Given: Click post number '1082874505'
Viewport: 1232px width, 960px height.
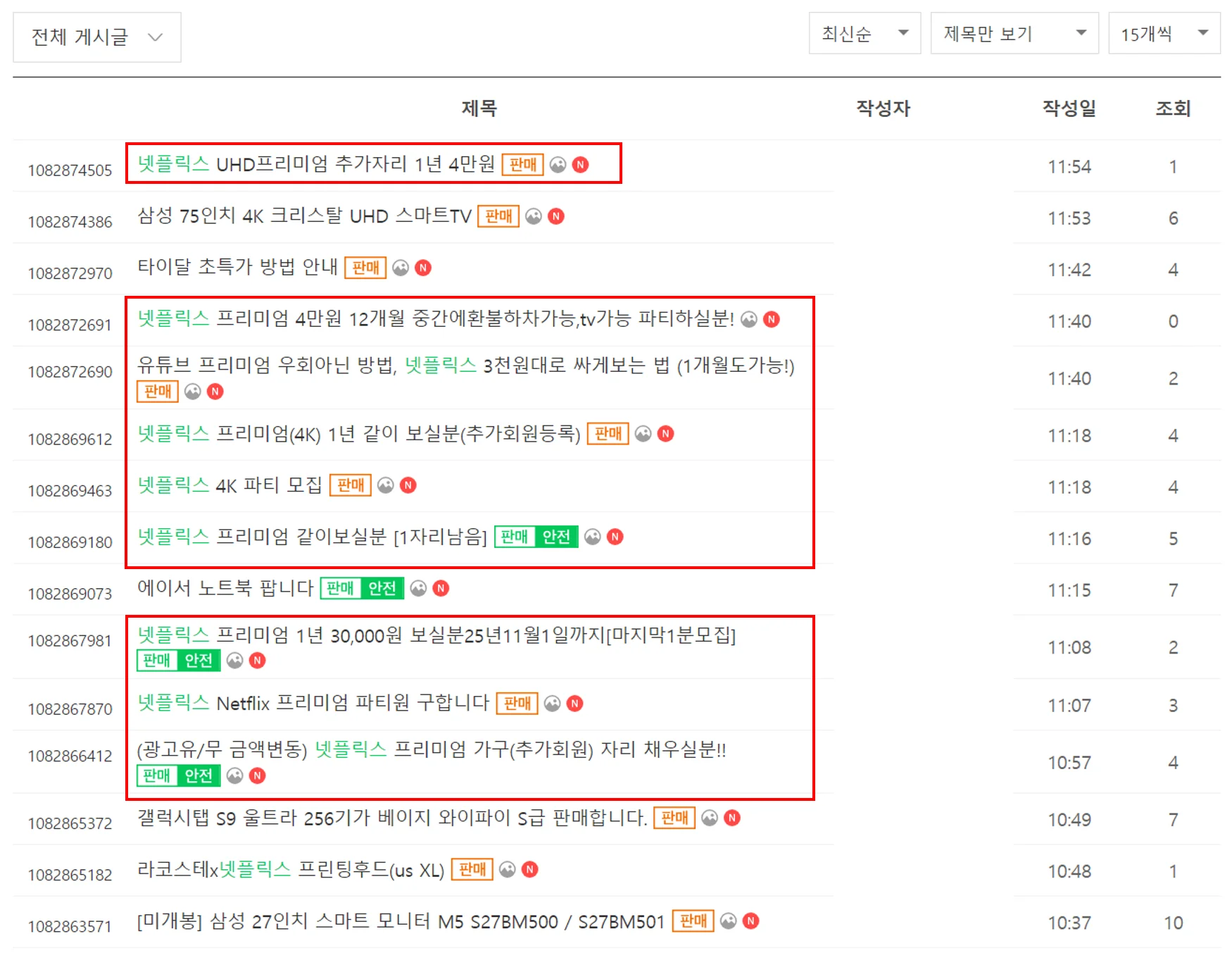Looking at the screenshot, I should [x=70, y=170].
